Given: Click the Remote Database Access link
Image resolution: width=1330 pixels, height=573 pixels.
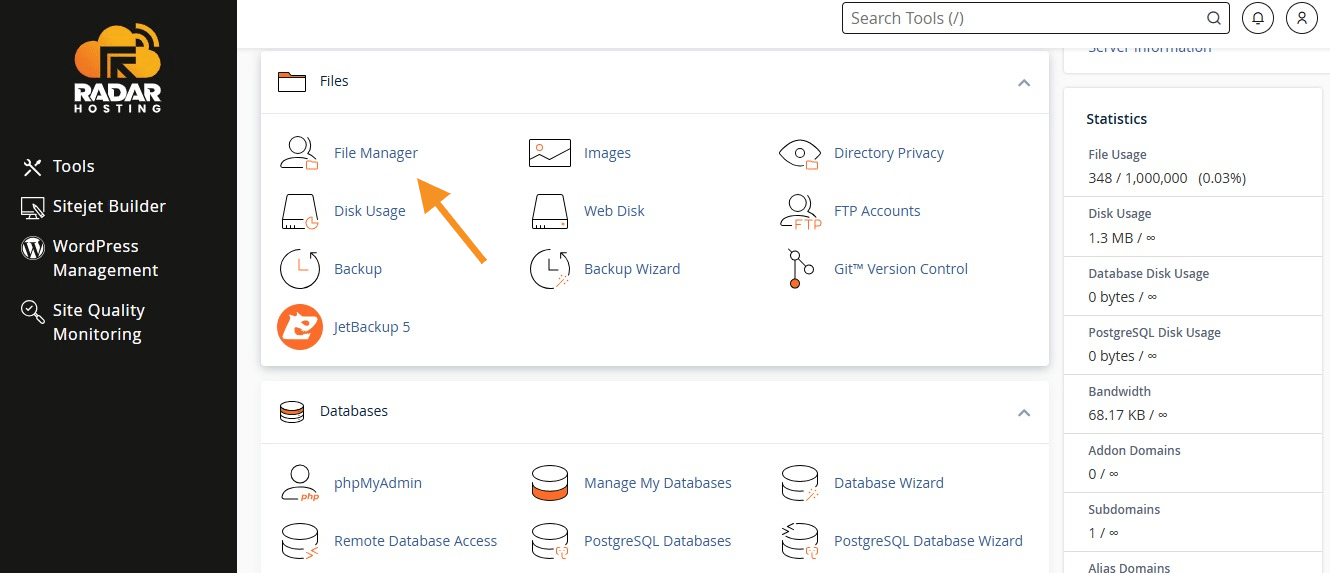Looking at the screenshot, I should (x=415, y=541).
